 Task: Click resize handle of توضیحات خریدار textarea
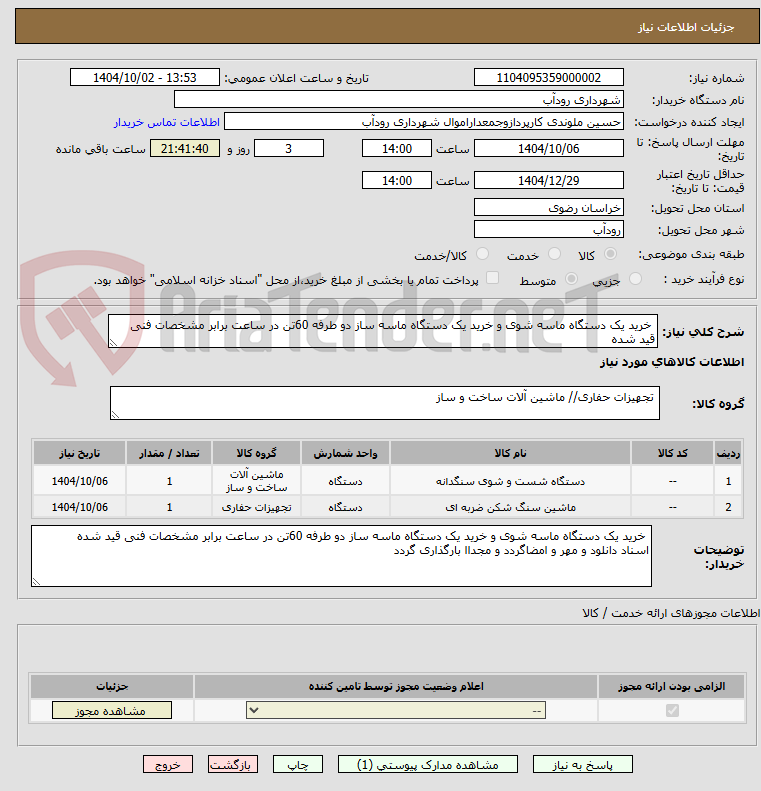(36, 581)
